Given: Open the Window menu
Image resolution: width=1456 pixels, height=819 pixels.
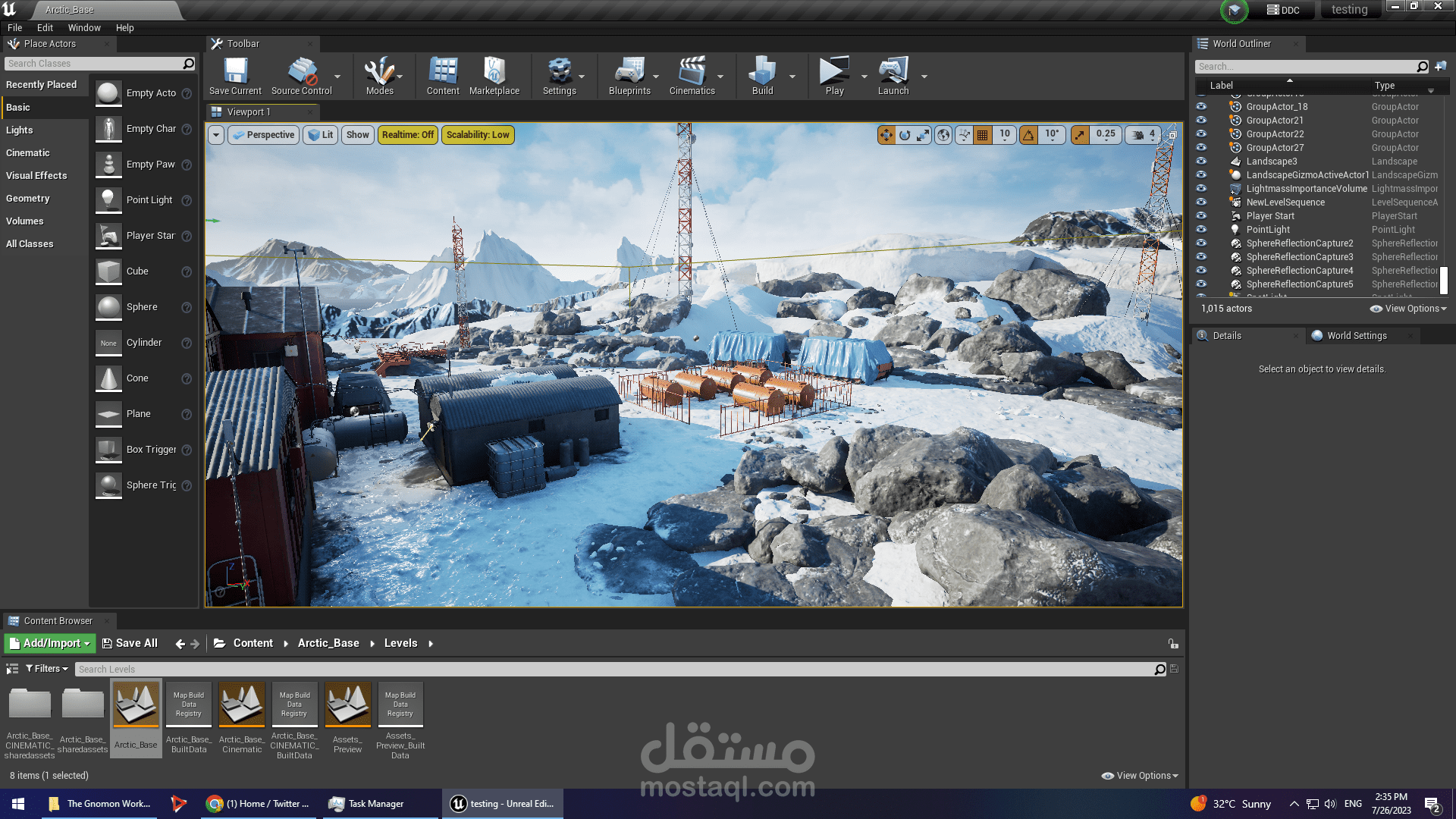Looking at the screenshot, I should [84, 27].
